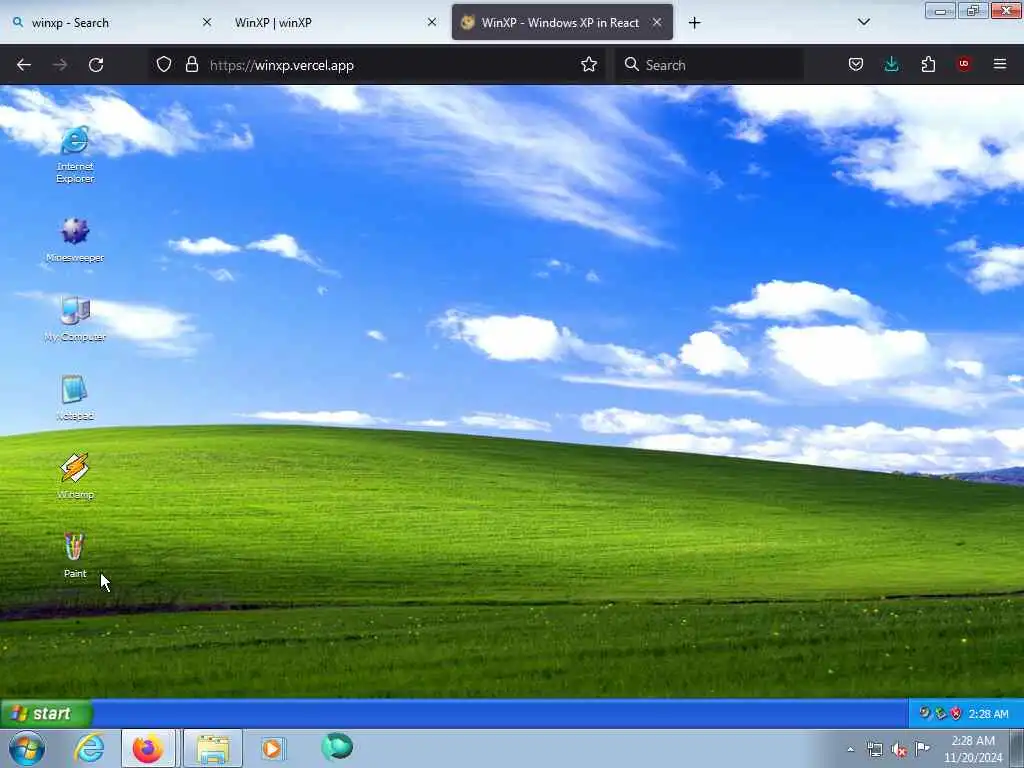Image resolution: width=1024 pixels, height=768 pixels.
Task: Open the network tray icon
Action: coord(874,749)
